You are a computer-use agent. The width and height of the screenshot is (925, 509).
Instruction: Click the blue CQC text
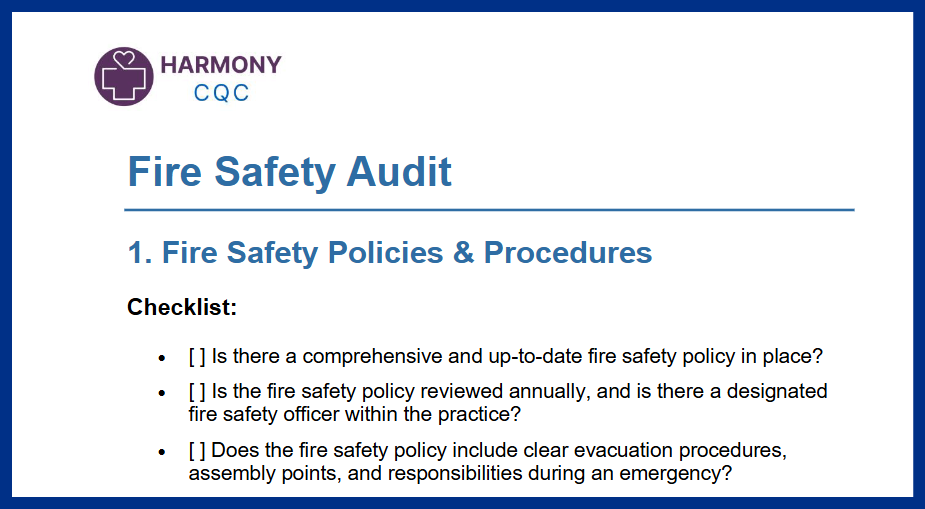click(x=221, y=94)
